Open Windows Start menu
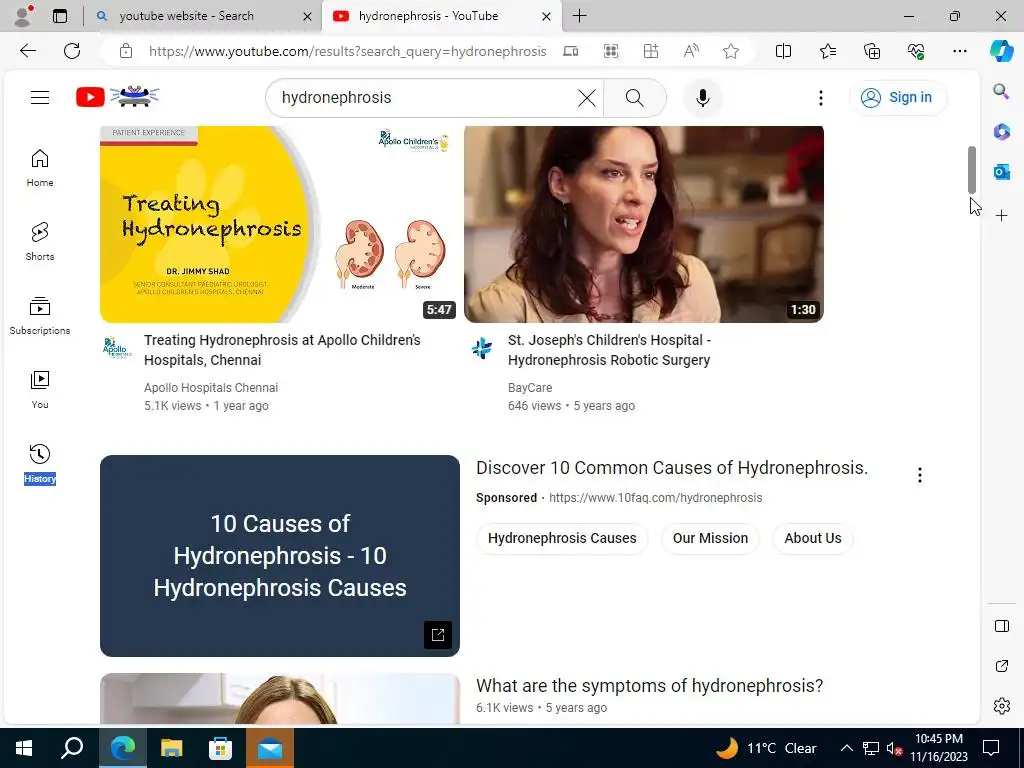The height and width of the screenshot is (768, 1024). (24, 748)
